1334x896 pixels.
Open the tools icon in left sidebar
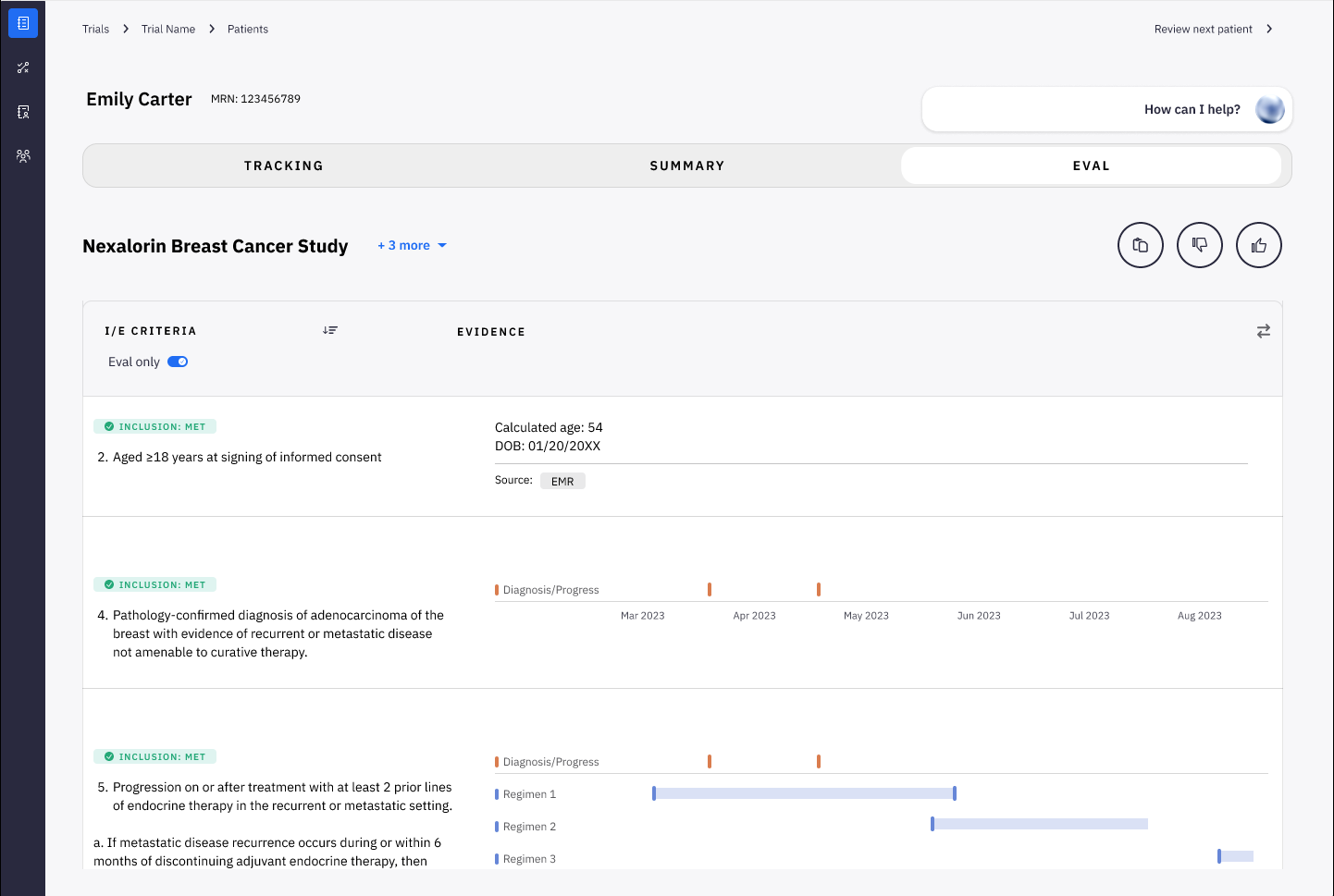23,68
